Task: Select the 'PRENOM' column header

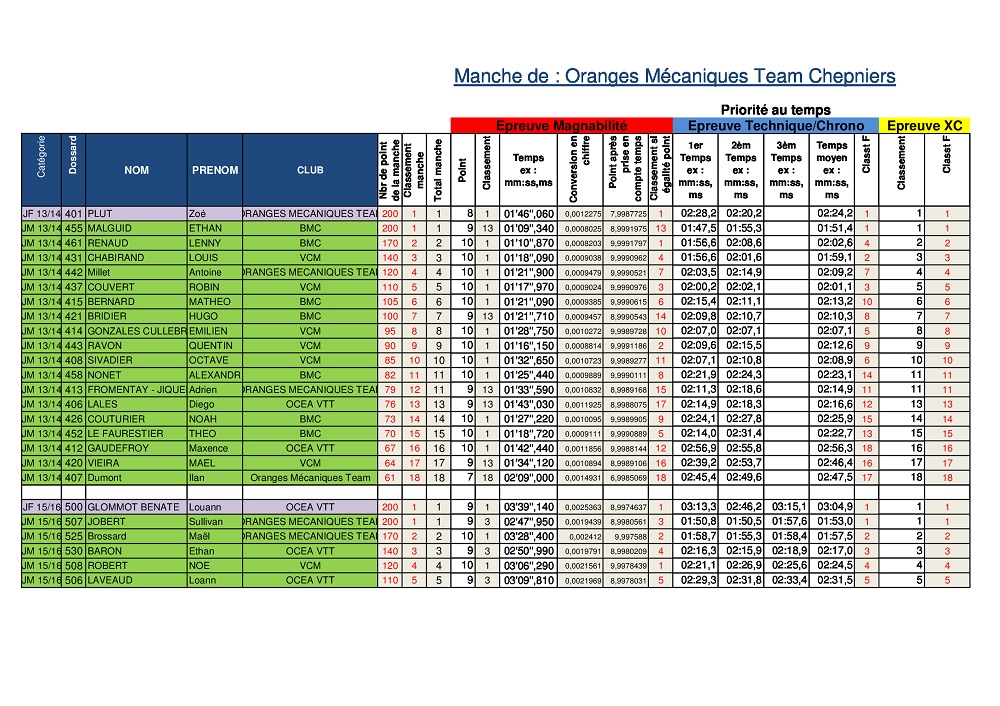Action: point(215,170)
